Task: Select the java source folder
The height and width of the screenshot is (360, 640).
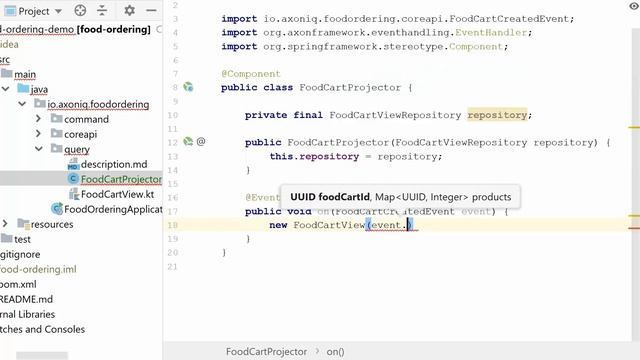Action: tap(39, 89)
